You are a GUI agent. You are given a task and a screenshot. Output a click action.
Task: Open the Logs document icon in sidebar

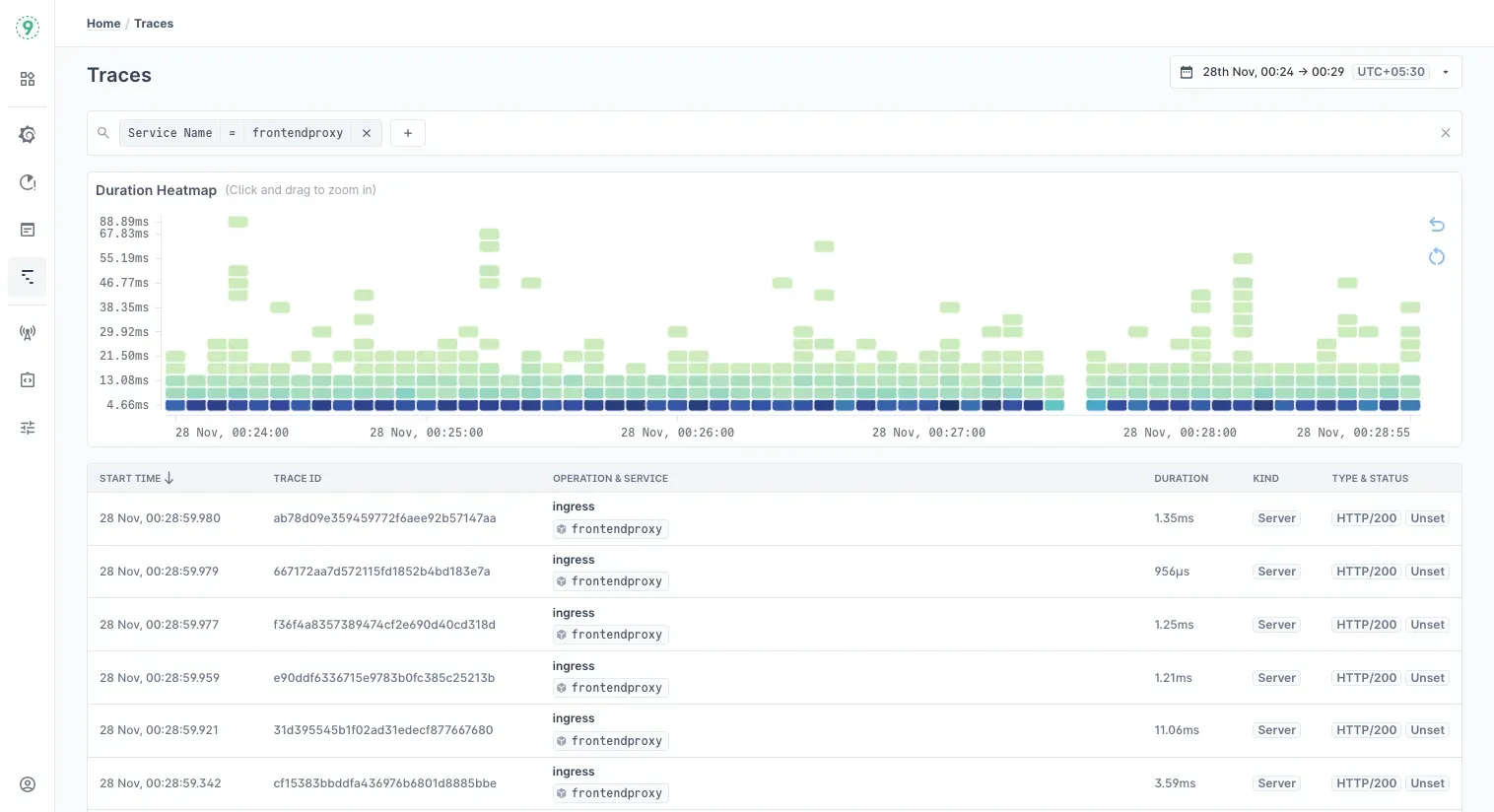[27, 229]
